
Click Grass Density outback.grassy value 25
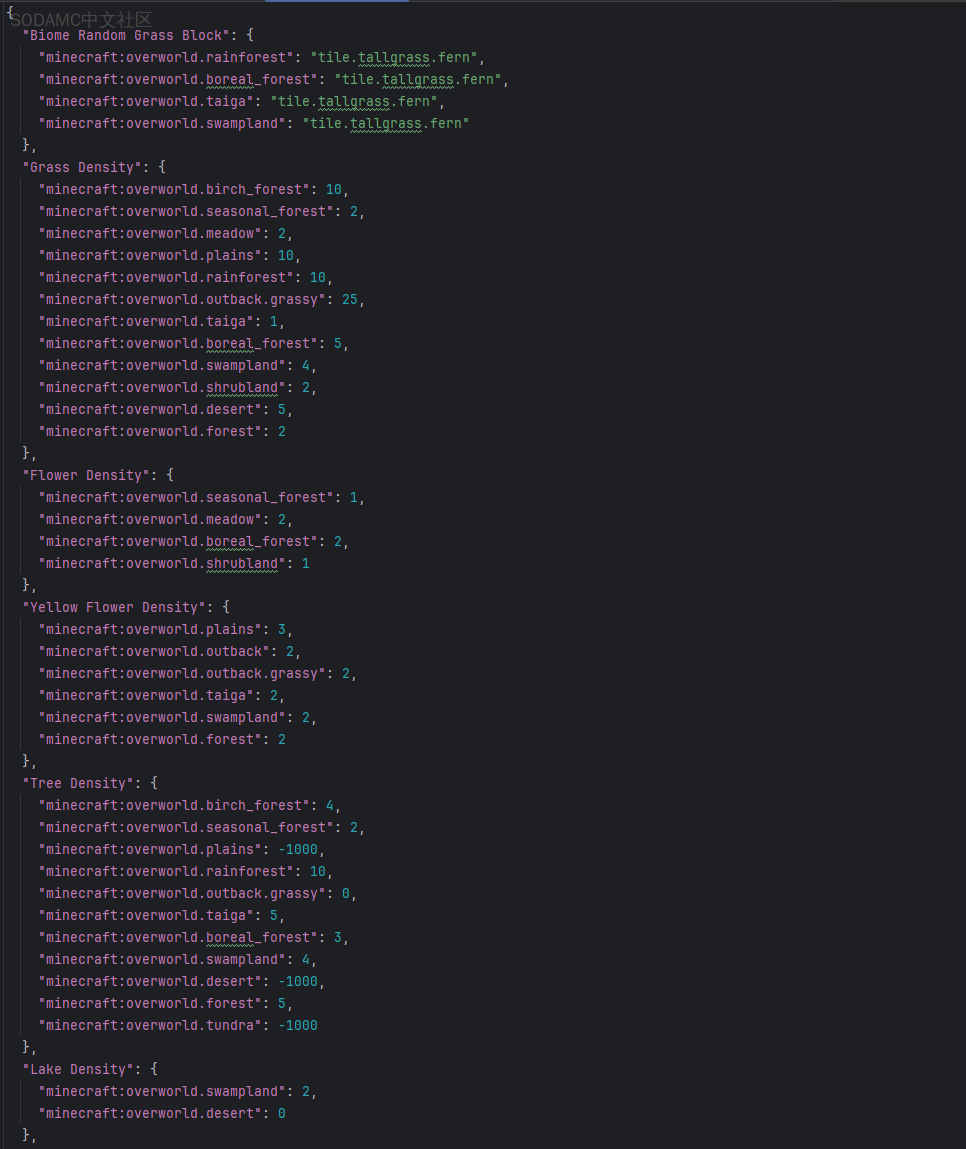click(x=350, y=299)
